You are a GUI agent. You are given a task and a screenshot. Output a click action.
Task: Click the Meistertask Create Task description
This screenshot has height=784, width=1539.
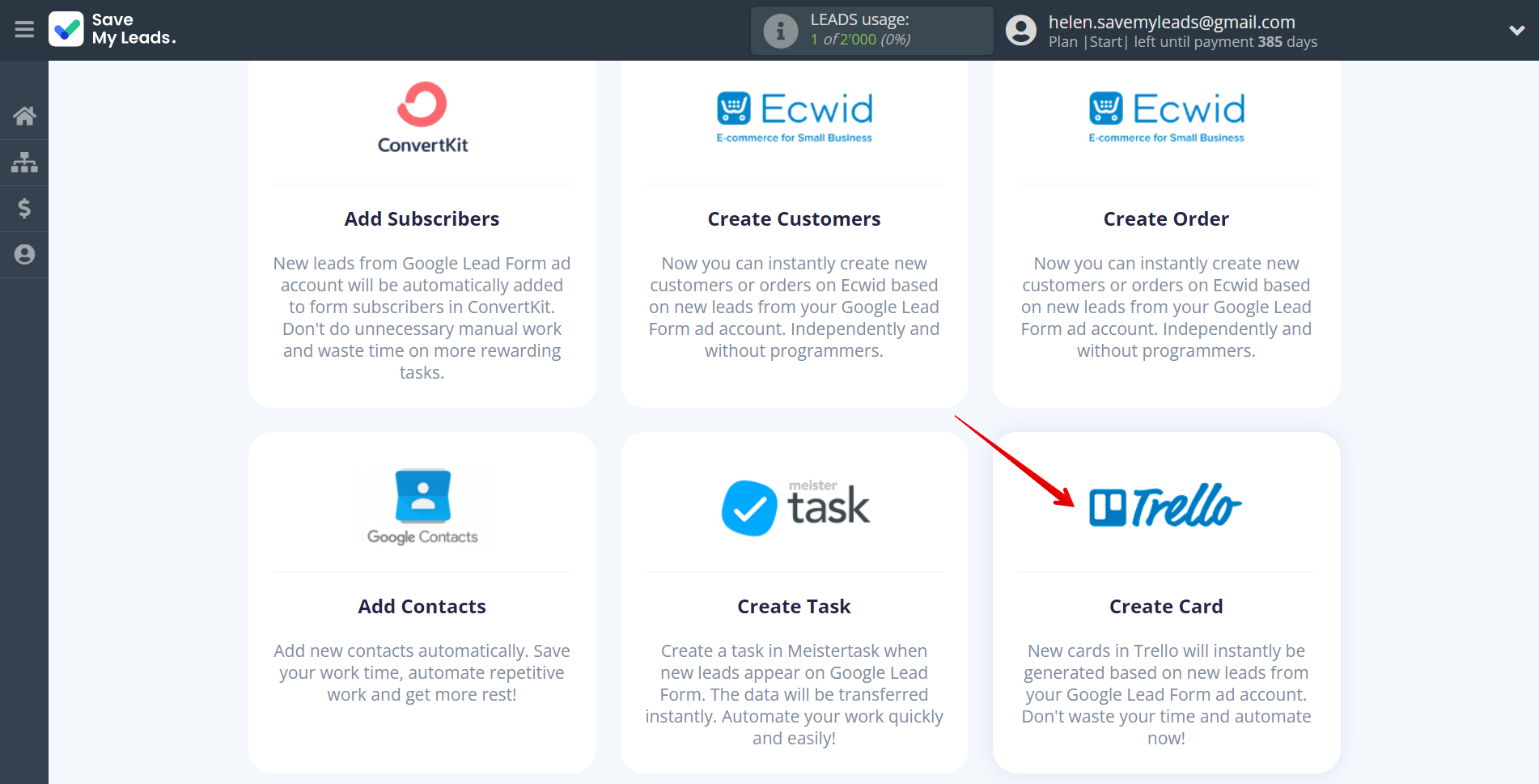pyautogui.click(x=794, y=695)
